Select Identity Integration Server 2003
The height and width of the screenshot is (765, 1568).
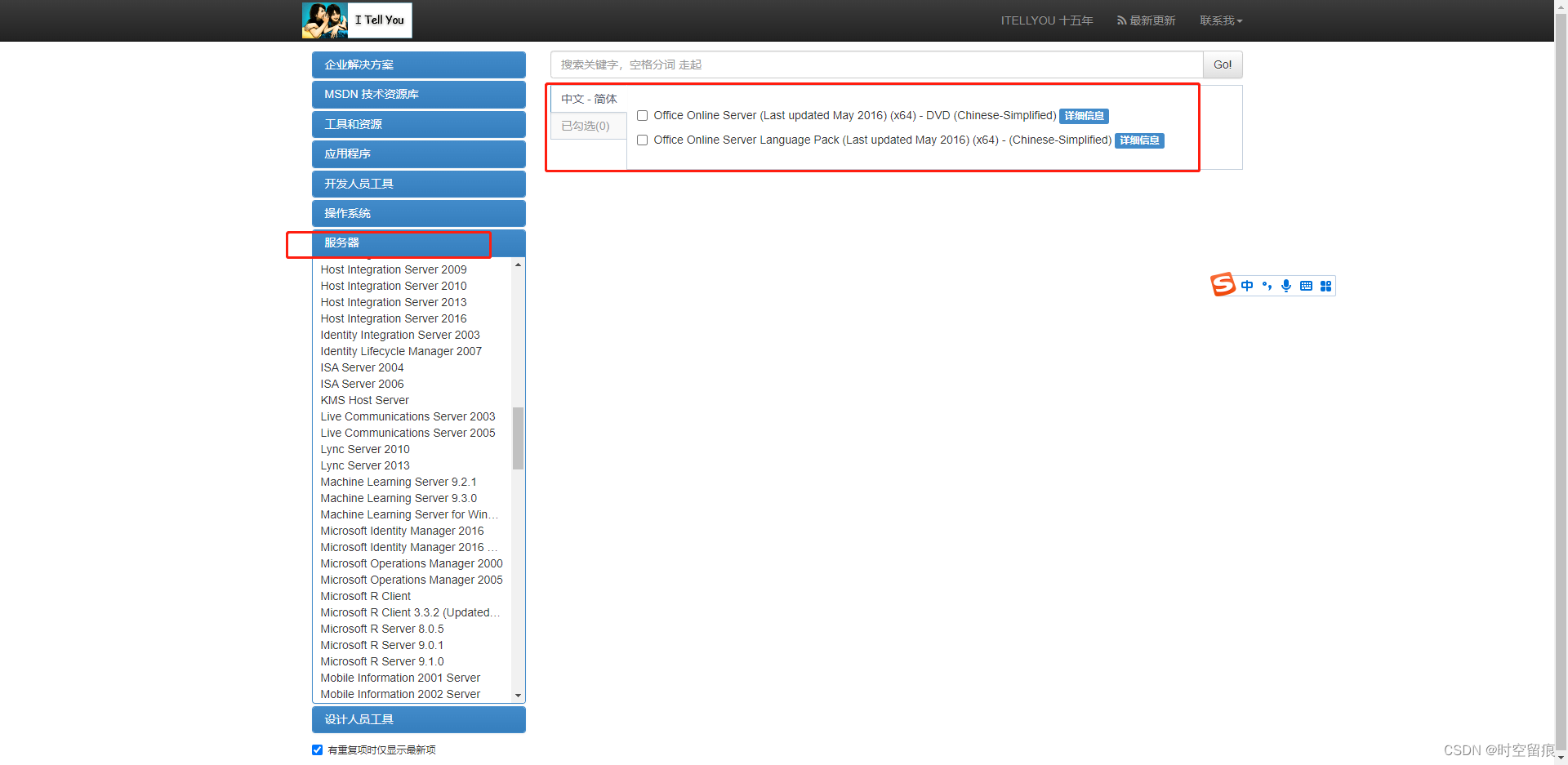(x=400, y=335)
